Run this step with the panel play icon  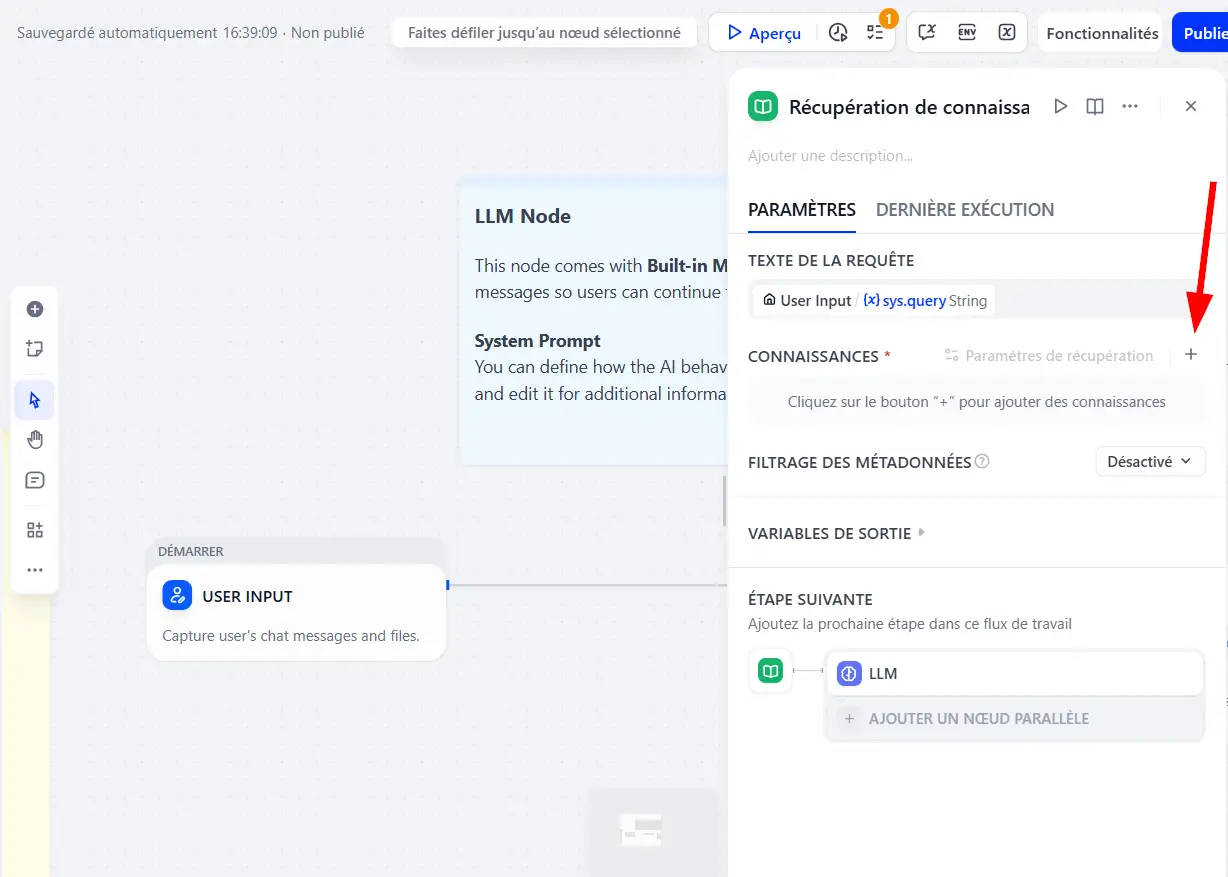pos(1061,106)
